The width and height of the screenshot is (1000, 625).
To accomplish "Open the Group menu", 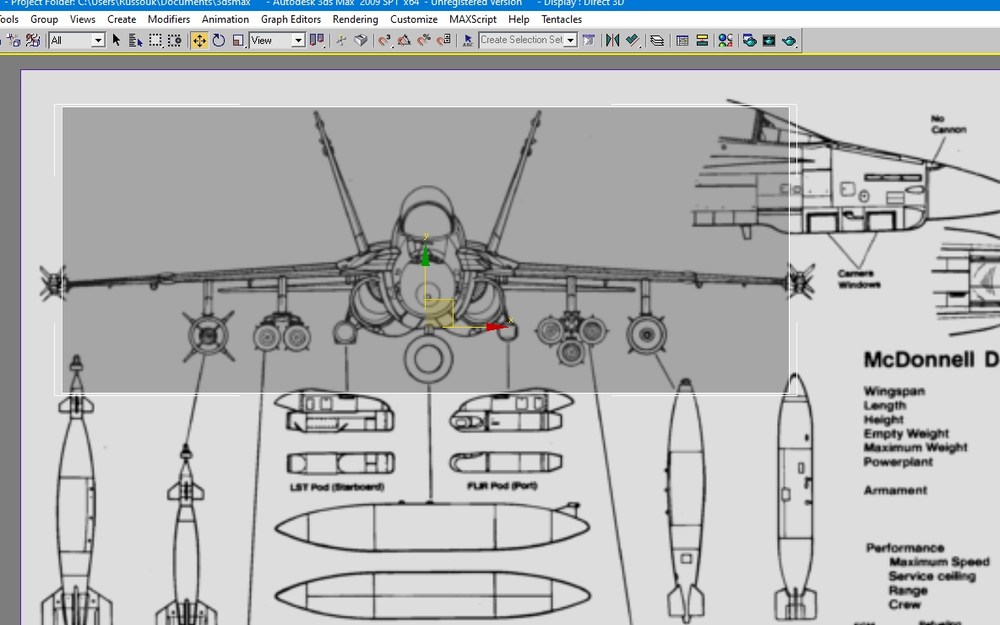I will (44, 19).
